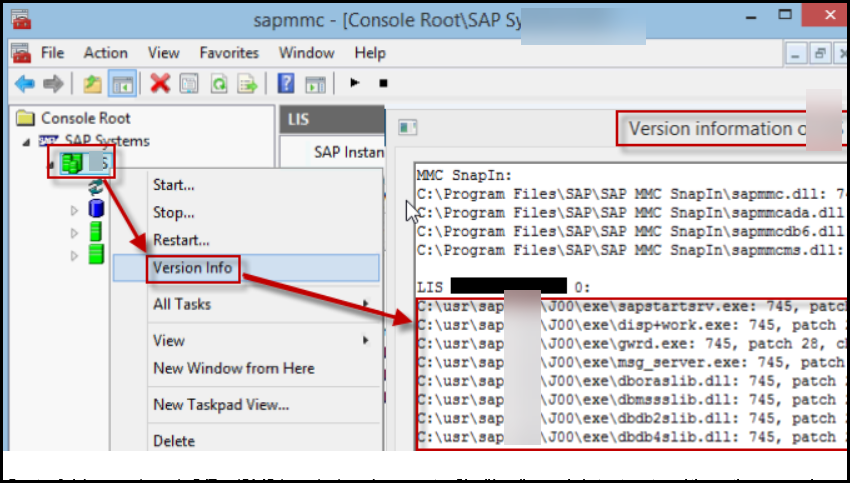
Task: Collapse the SAP Systems tree node
Action: [26, 142]
